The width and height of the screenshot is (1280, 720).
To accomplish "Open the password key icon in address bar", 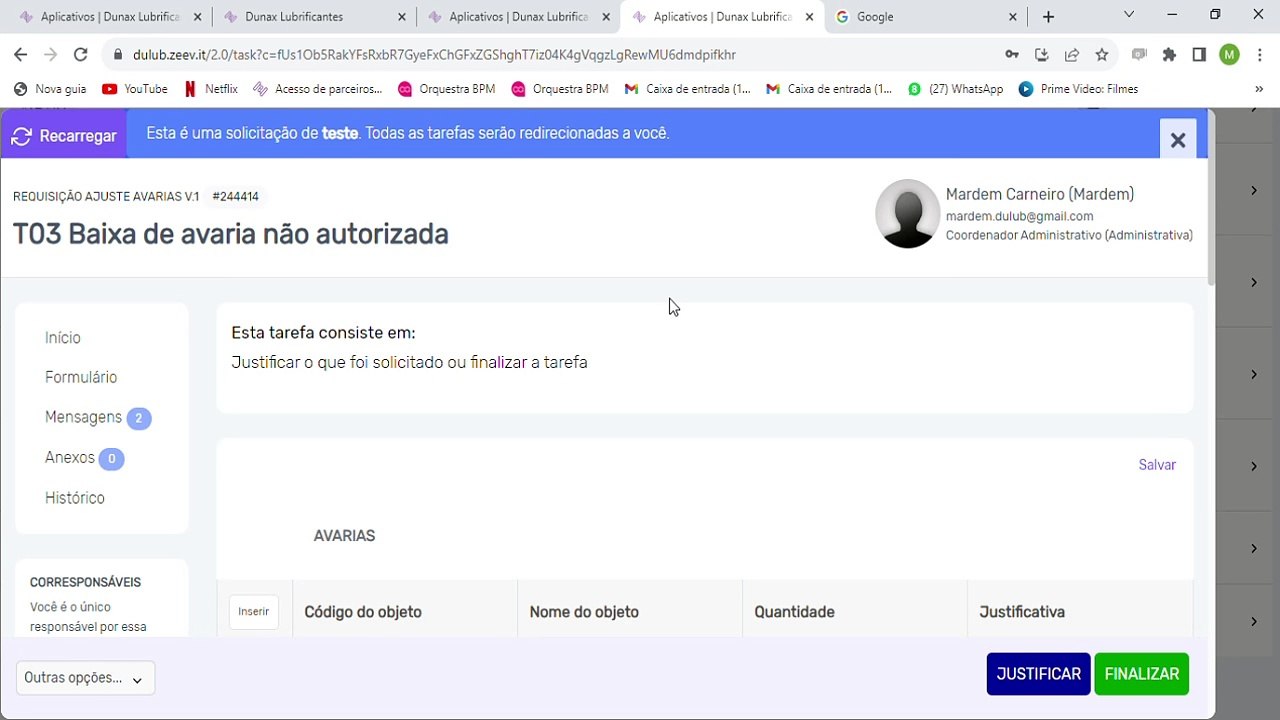I will (x=1012, y=55).
